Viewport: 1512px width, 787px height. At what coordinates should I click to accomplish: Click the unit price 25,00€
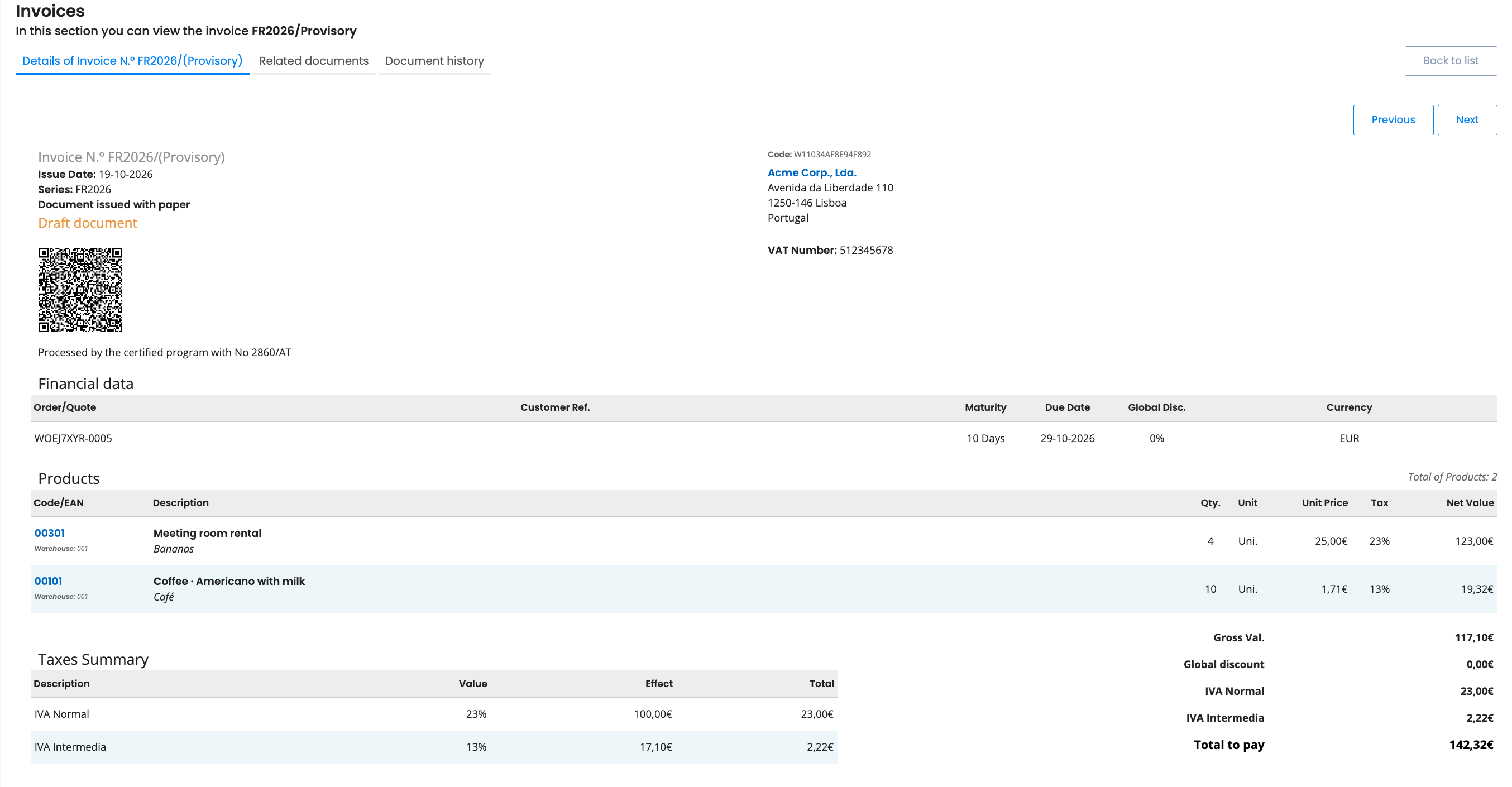point(1331,541)
